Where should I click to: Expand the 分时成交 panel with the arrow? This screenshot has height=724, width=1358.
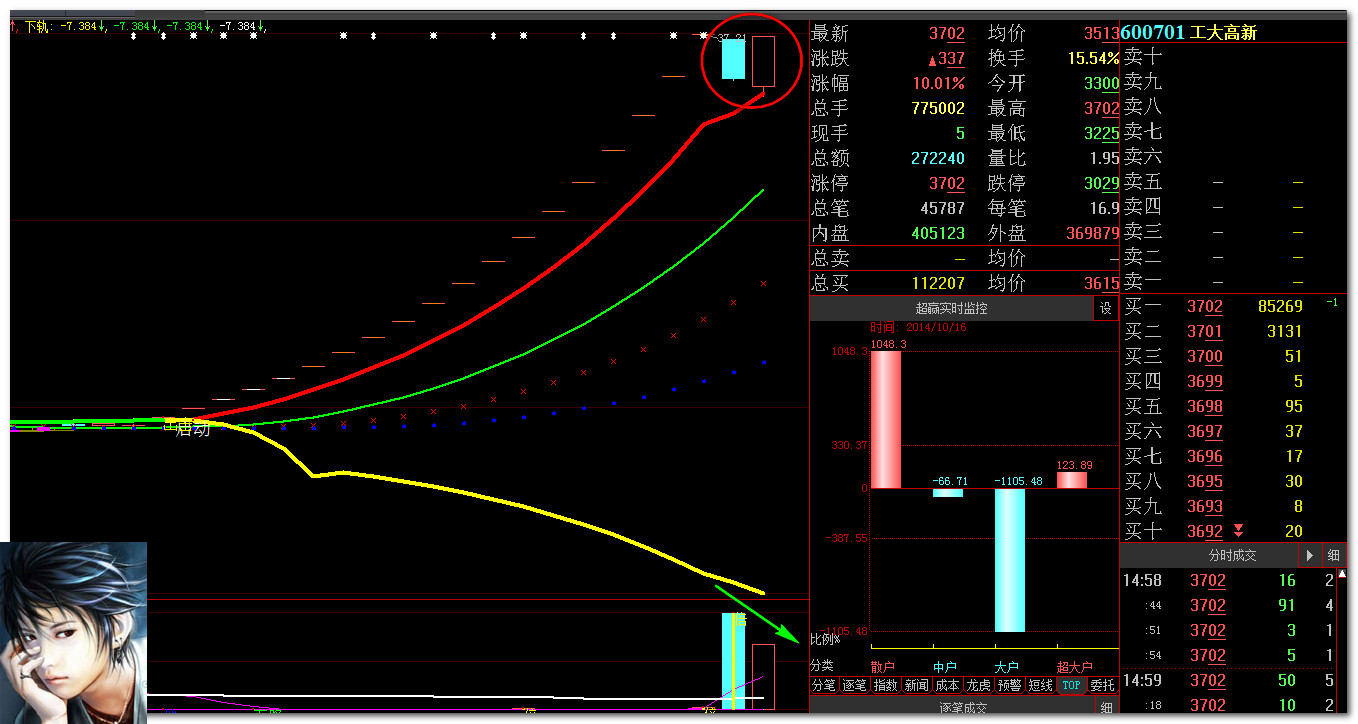tap(1310, 554)
